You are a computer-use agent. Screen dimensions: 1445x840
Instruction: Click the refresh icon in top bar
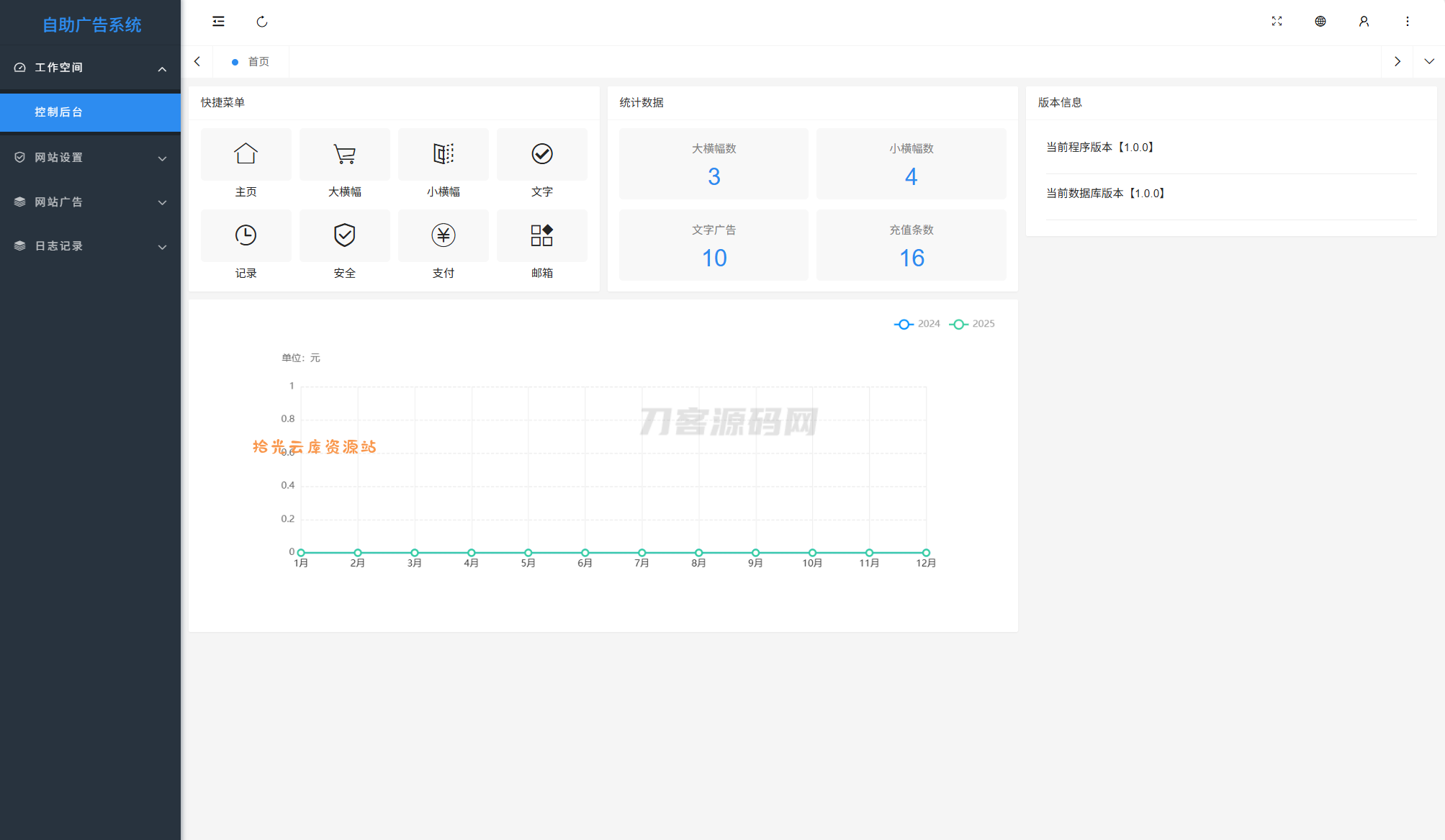[x=262, y=22]
